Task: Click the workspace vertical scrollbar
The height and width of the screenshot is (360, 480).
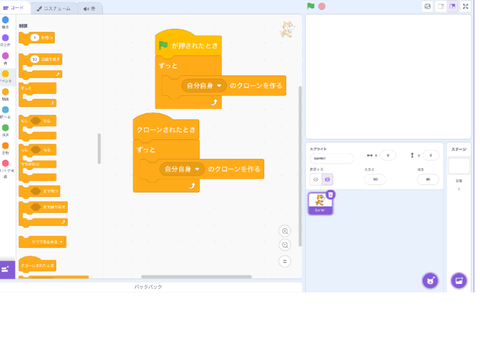Action: coord(300,166)
